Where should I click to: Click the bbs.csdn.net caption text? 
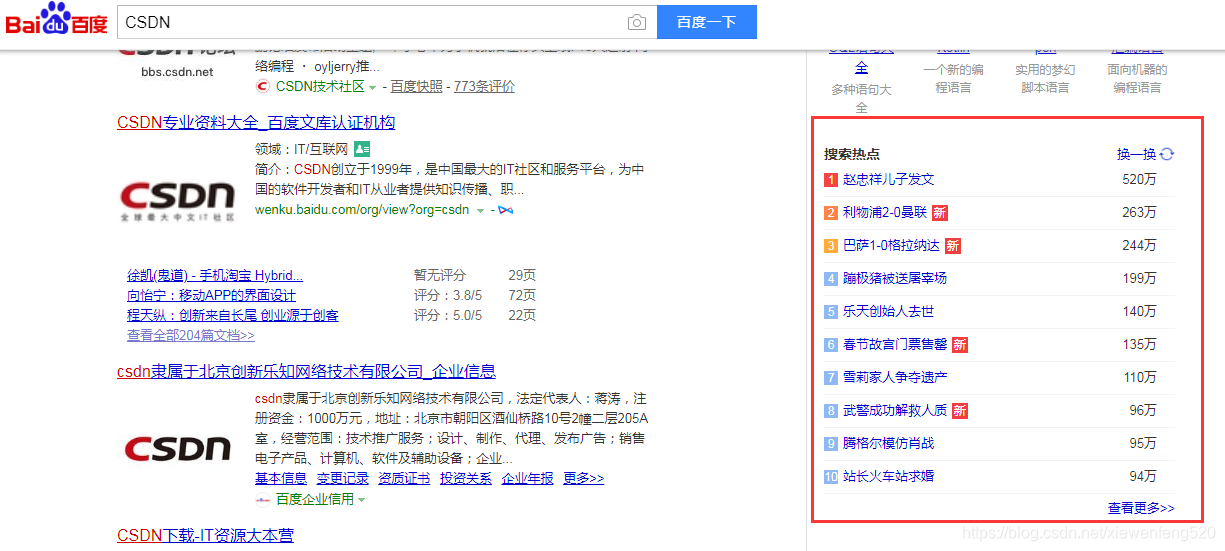(177, 72)
